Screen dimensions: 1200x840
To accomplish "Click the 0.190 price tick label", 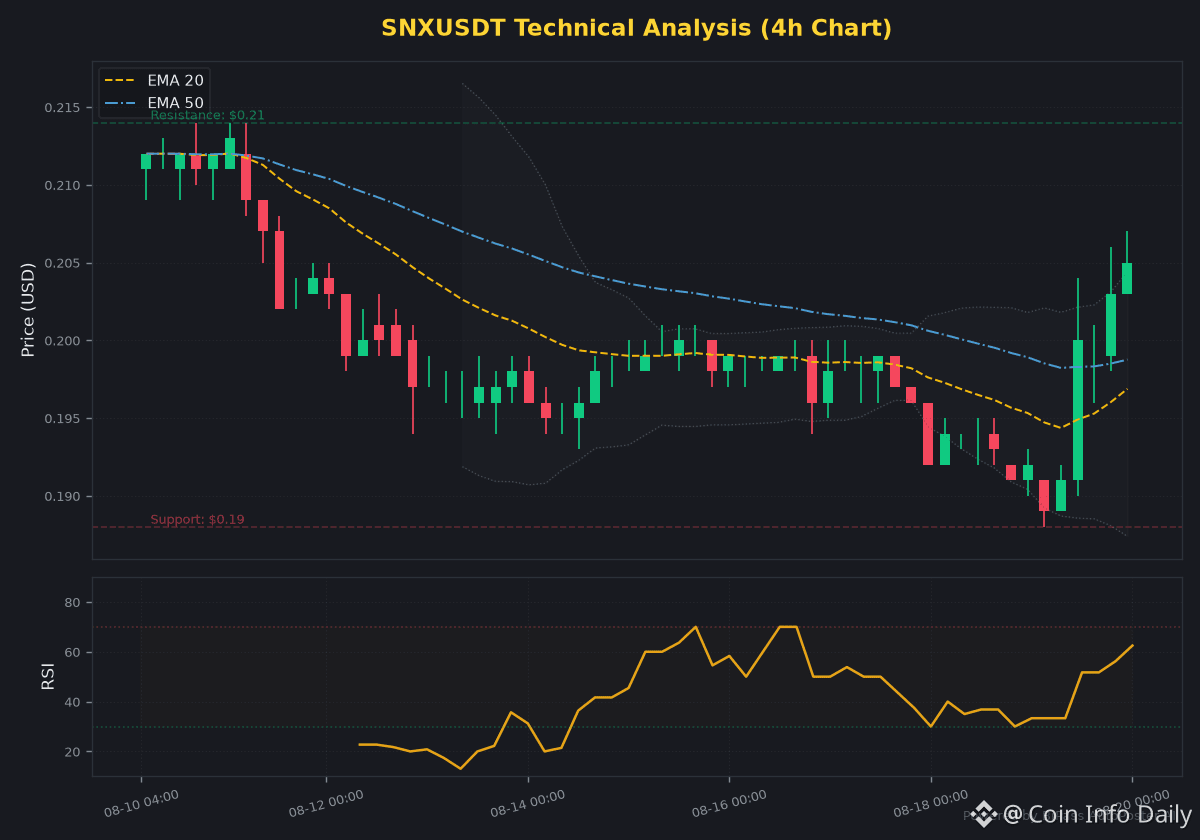I will [65, 497].
